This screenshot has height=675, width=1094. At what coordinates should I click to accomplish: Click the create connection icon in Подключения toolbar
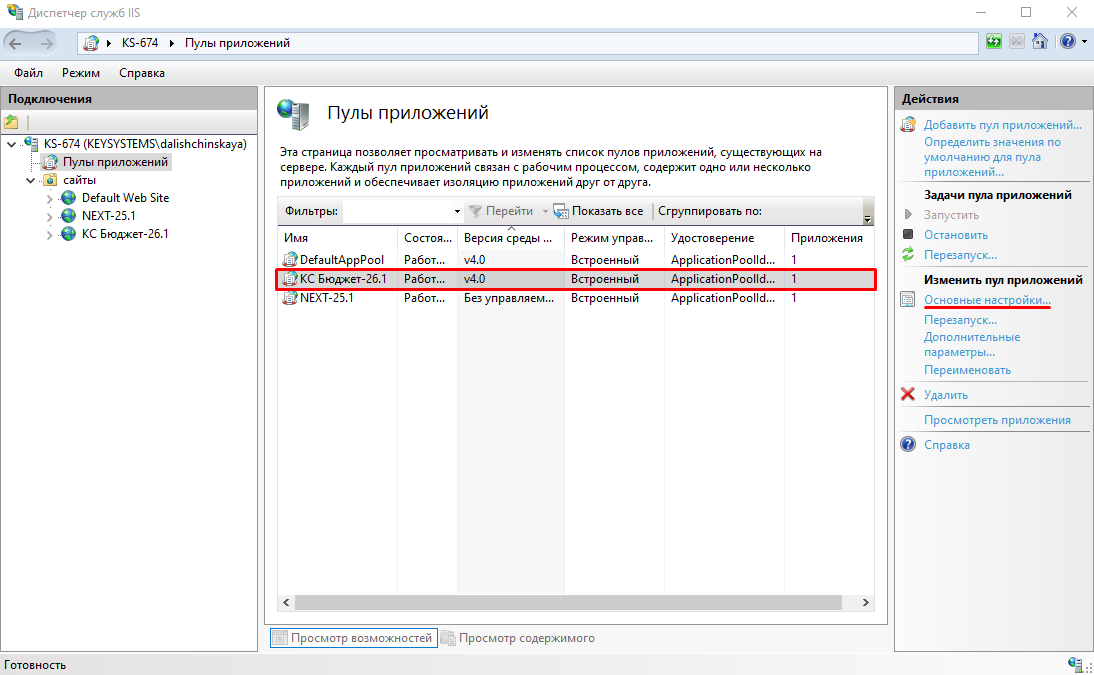click(x=12, y=122)
